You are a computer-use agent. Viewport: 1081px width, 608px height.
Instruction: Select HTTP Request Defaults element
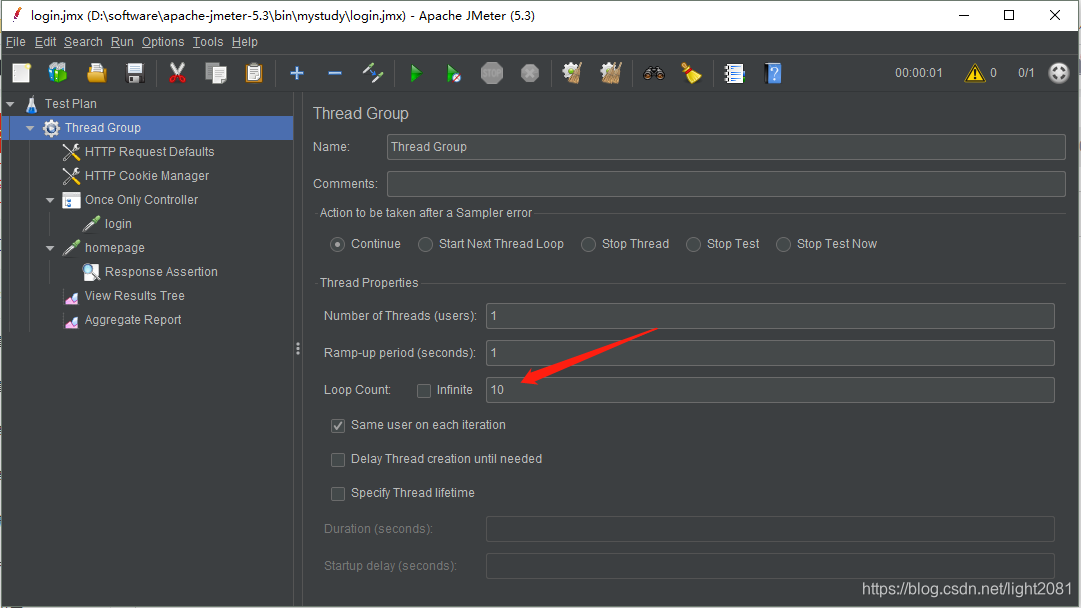click(x=150, y=152)
